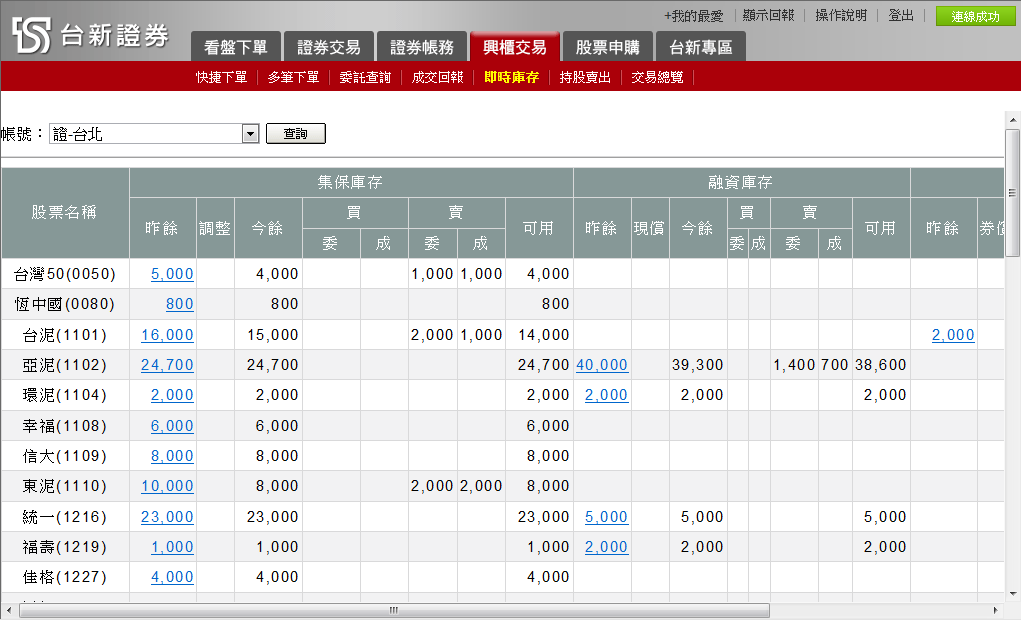Viewport: 1021px width, 620px height.
Task: Click the 連線成功 connection status button
Action: coord(974,16)
